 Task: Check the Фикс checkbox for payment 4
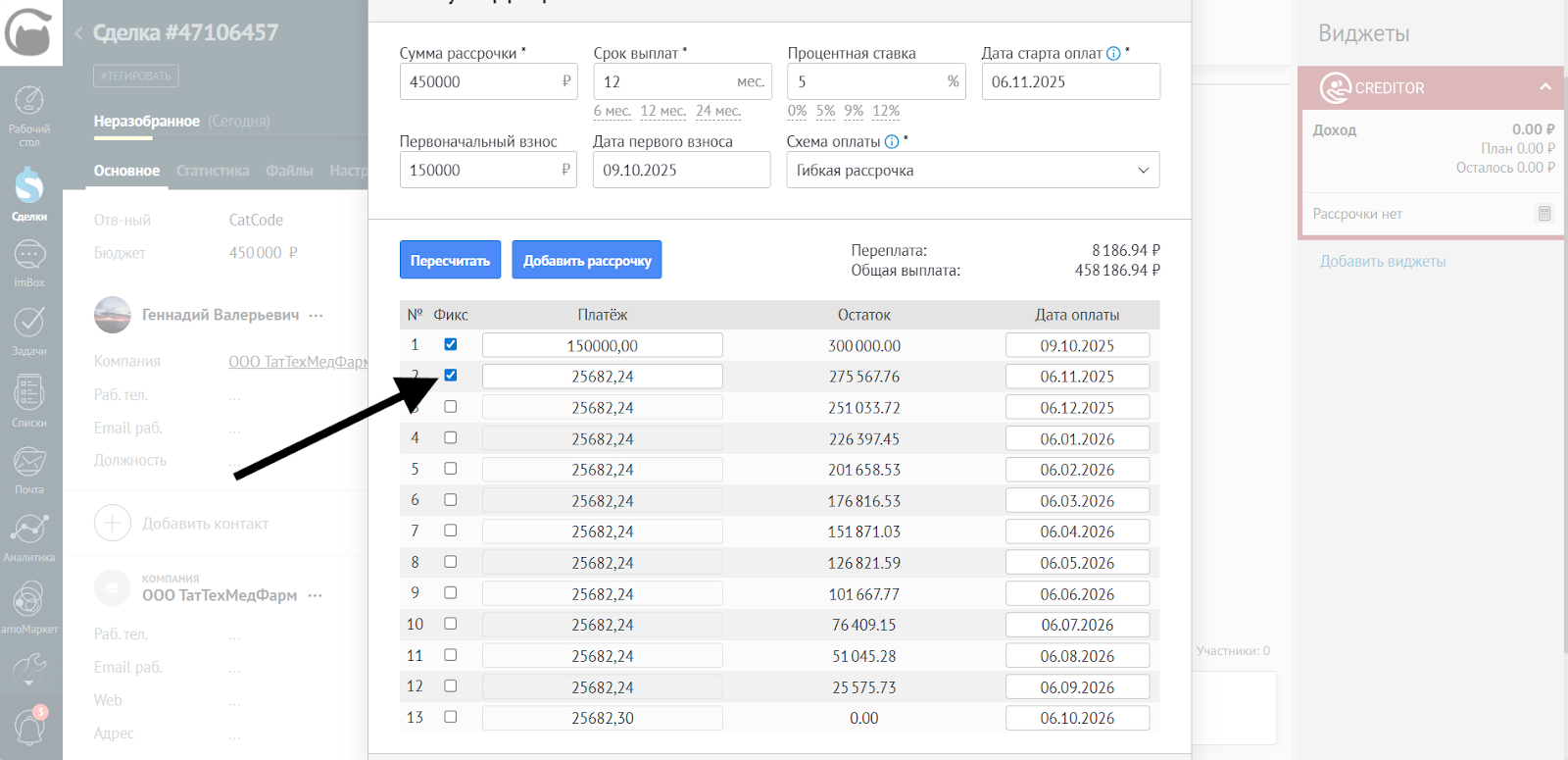451,437
